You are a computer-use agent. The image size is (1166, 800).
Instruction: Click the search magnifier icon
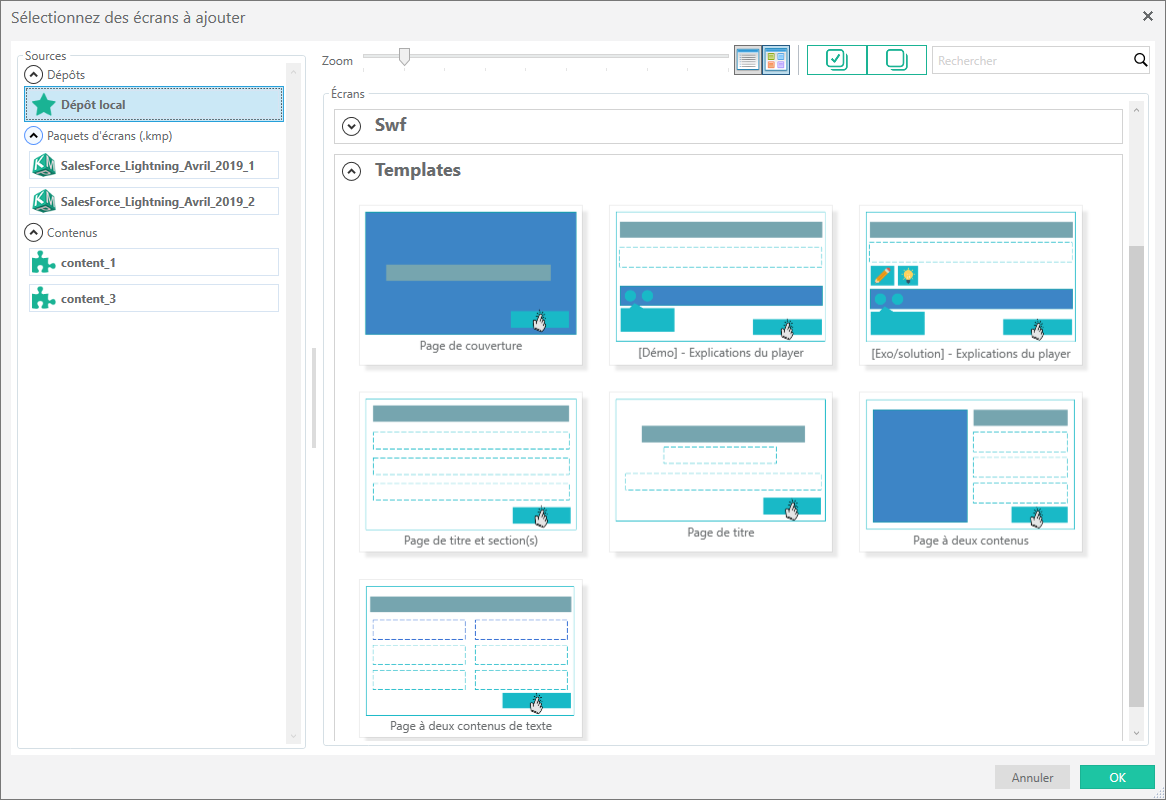(x=1140, y=60)
